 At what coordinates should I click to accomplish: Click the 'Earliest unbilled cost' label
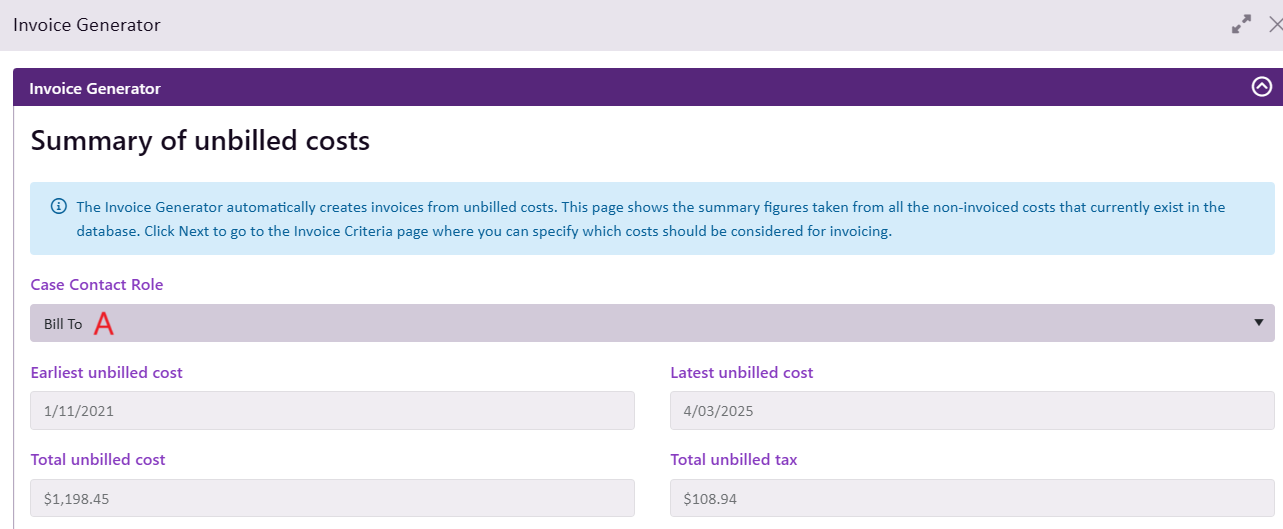point(107,373)
